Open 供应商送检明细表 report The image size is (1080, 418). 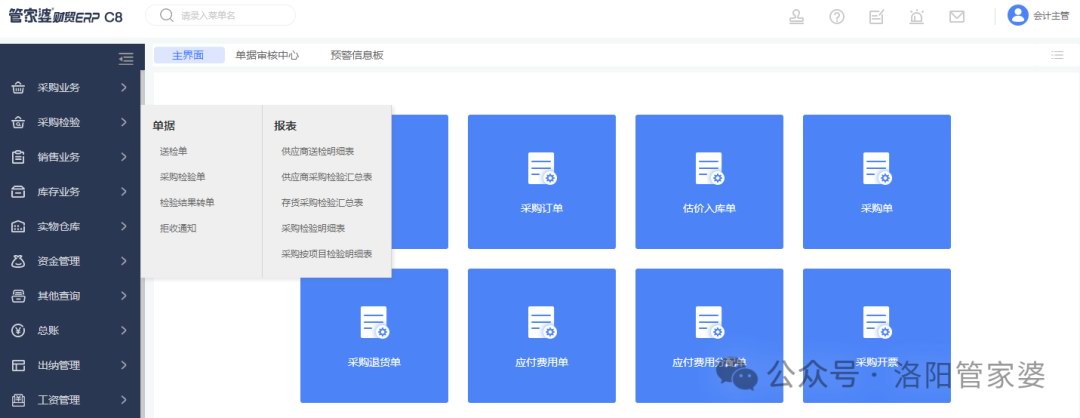tap(318, 151)
